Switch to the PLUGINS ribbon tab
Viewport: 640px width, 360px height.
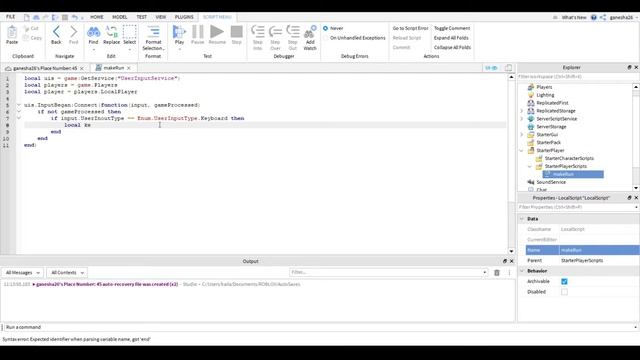coord(184,17)
